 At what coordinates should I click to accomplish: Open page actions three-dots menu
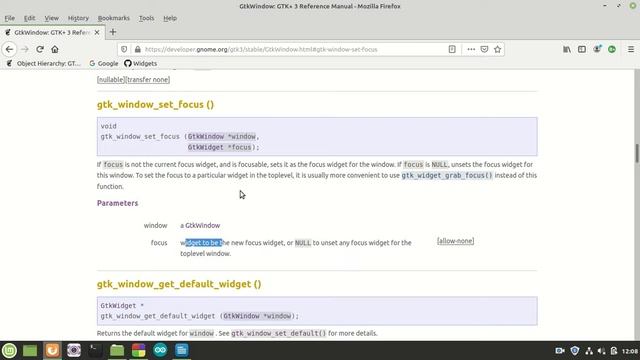click(471, 49)
